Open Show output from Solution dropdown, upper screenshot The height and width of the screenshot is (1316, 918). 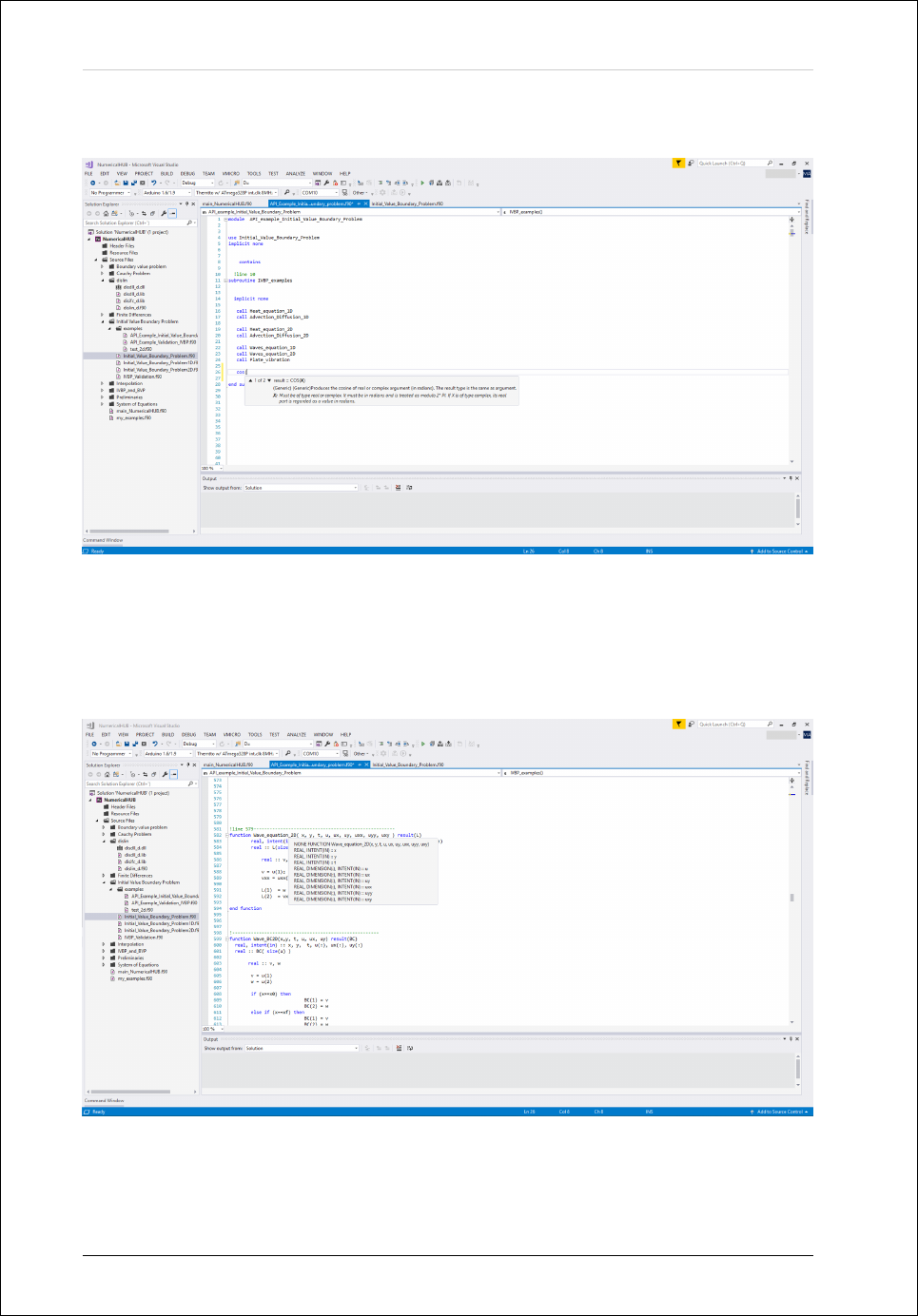pyautogui.click(x=300, y=487)
